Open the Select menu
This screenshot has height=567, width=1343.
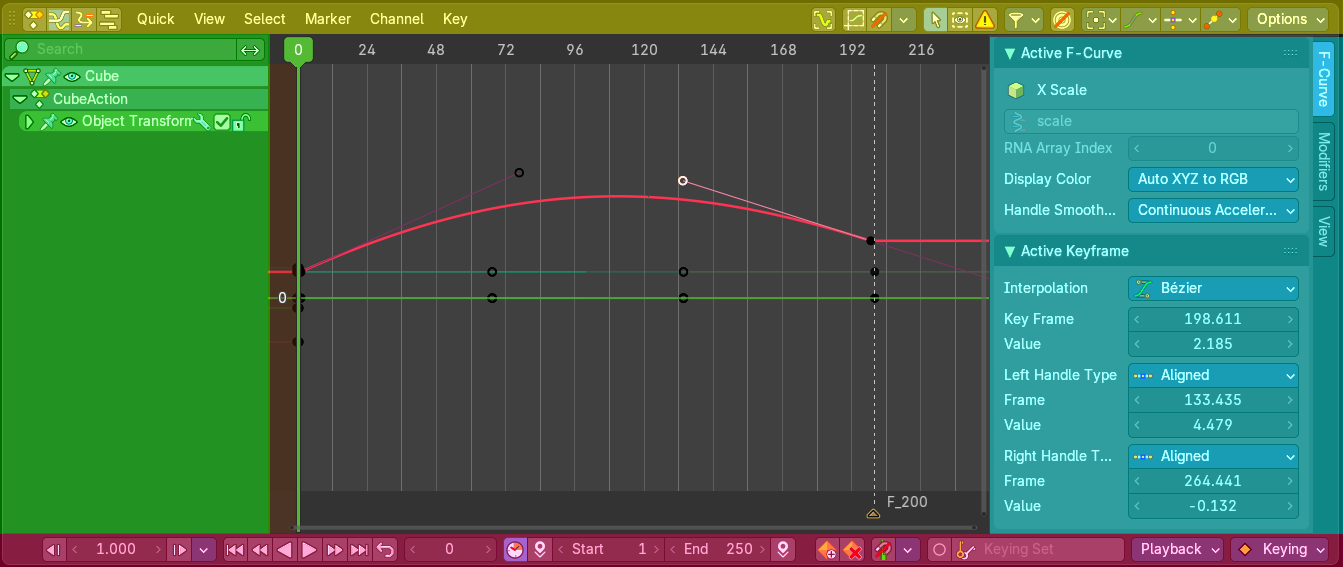265,19
